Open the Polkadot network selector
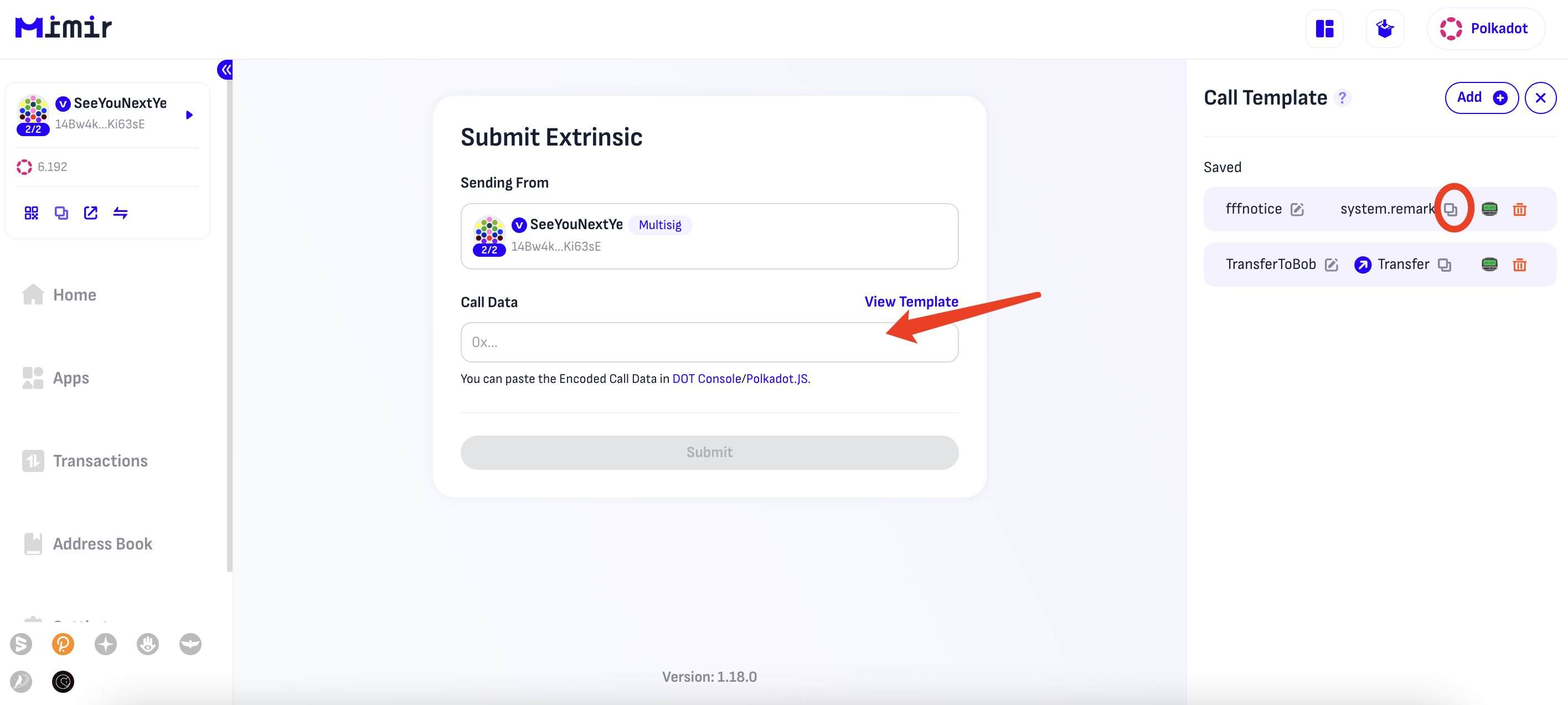 point(1485,29)
